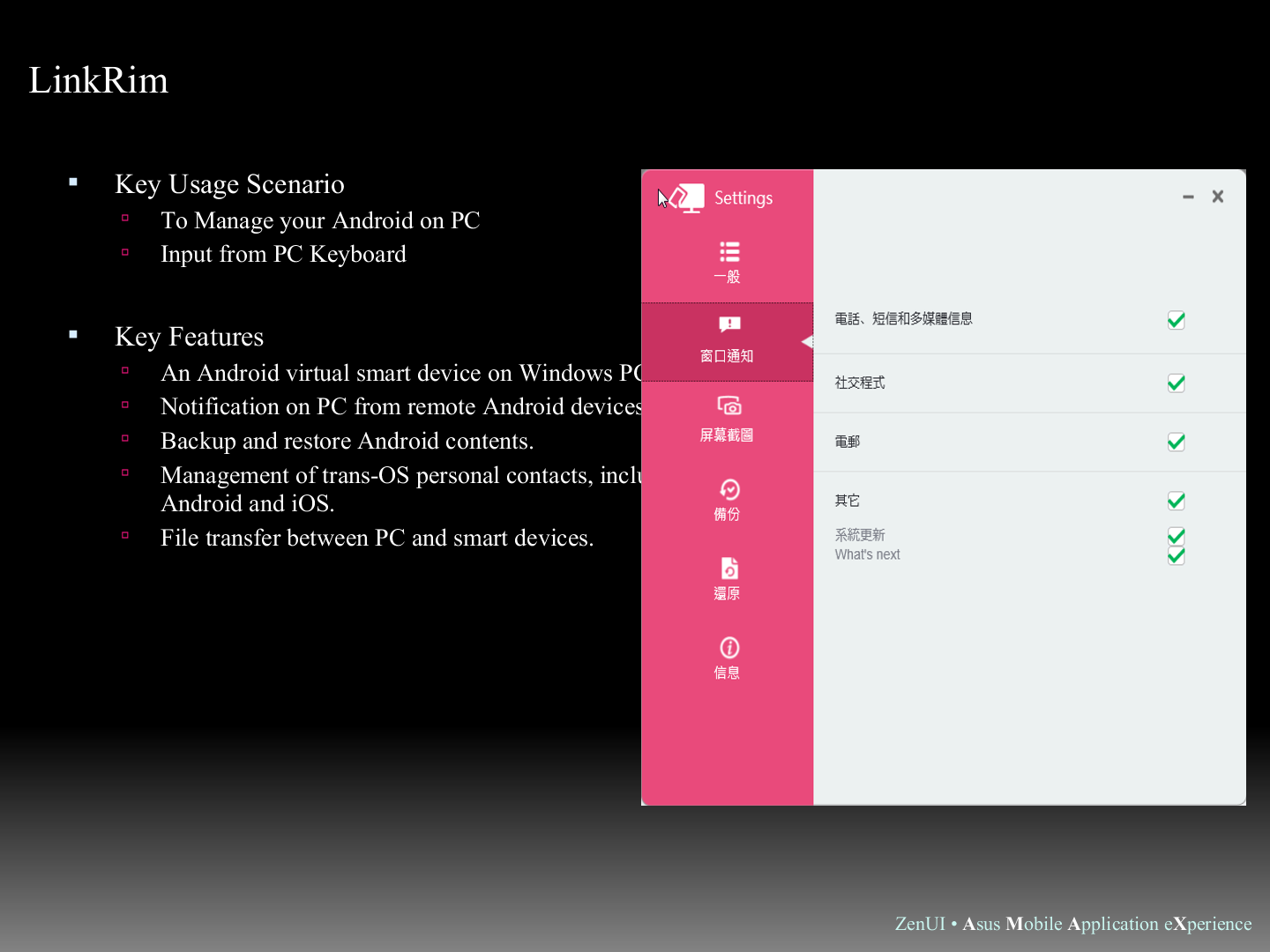This screenshot has height=952, width=1270.
Task: Open the 備份 backup icon
Action: [728, 489]
